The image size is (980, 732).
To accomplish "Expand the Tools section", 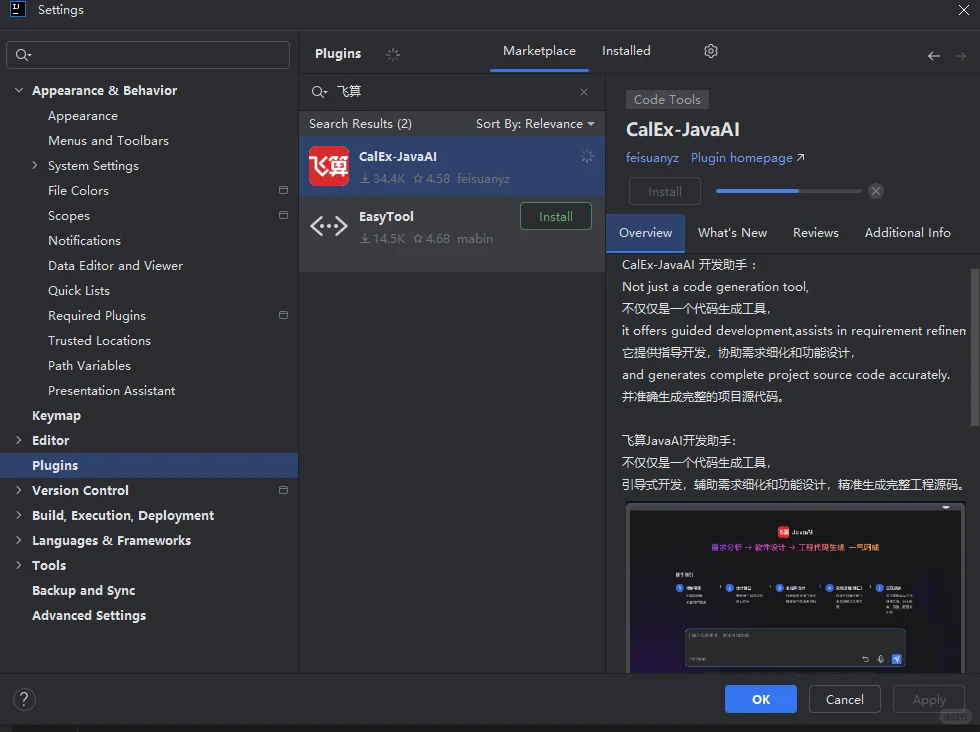I will click(x=19, y=565).
